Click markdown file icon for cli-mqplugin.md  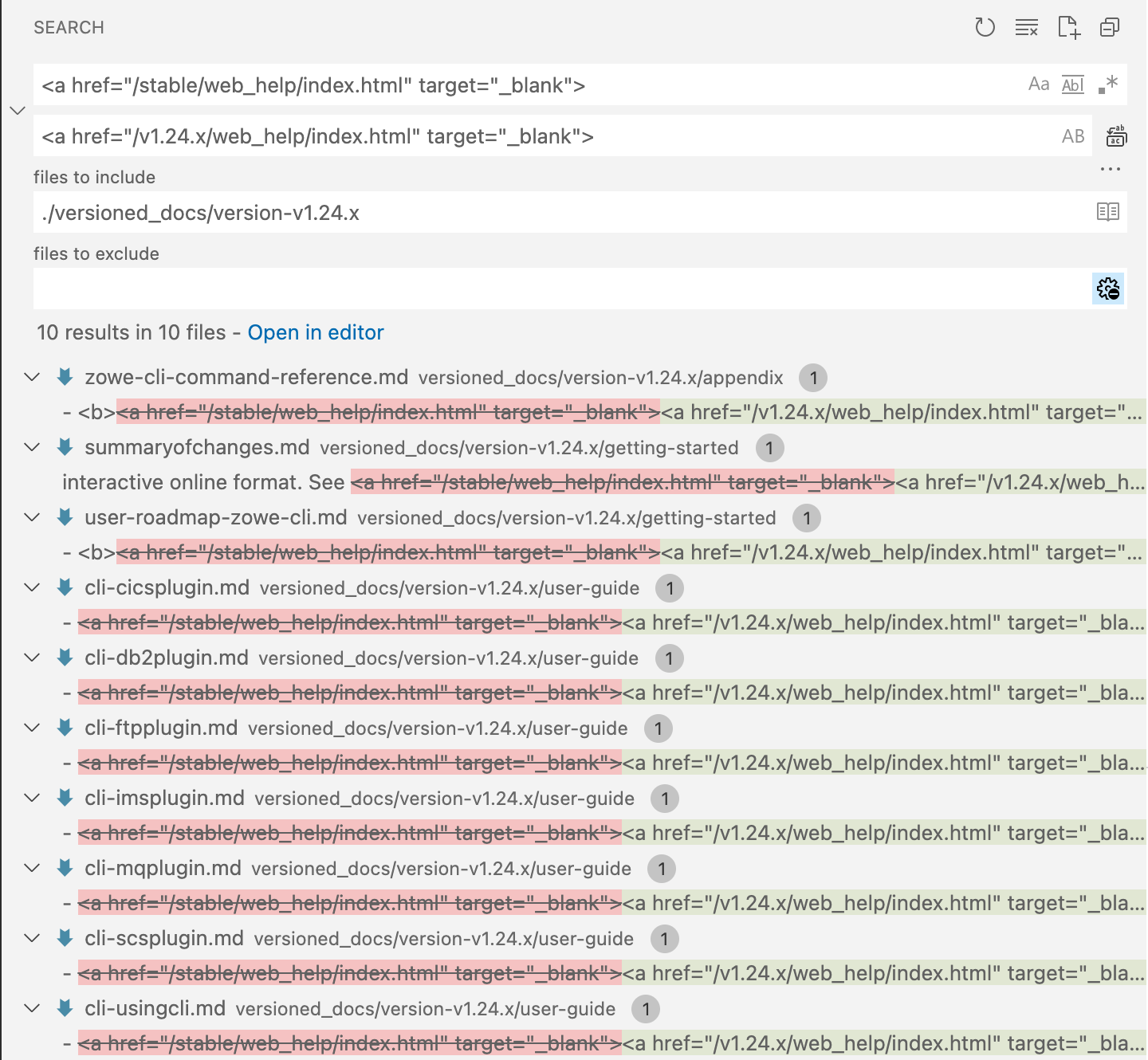[65, 868]
